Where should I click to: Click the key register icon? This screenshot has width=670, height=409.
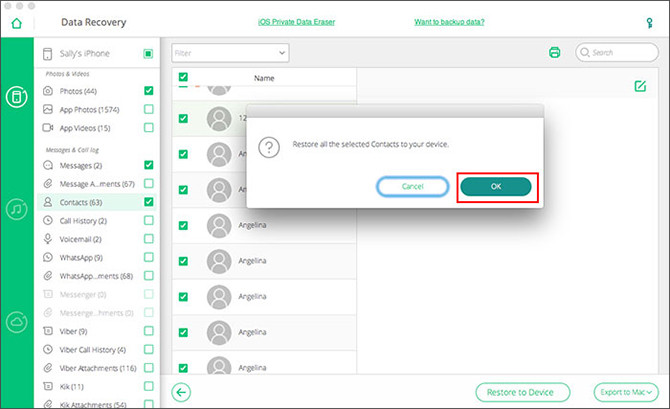(650, 21)
